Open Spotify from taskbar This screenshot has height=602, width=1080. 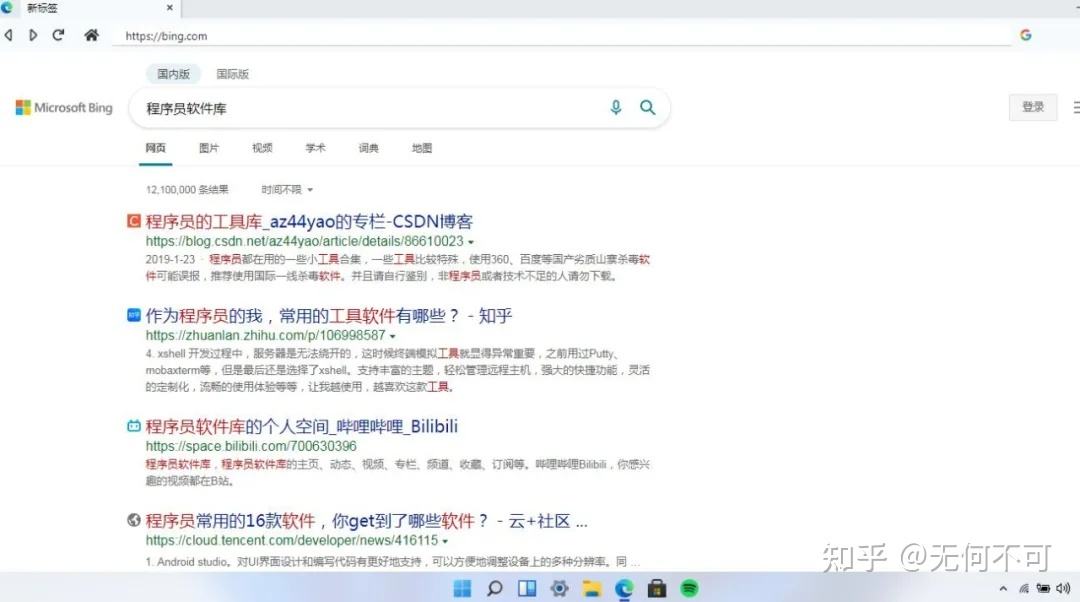pos(689,588)
